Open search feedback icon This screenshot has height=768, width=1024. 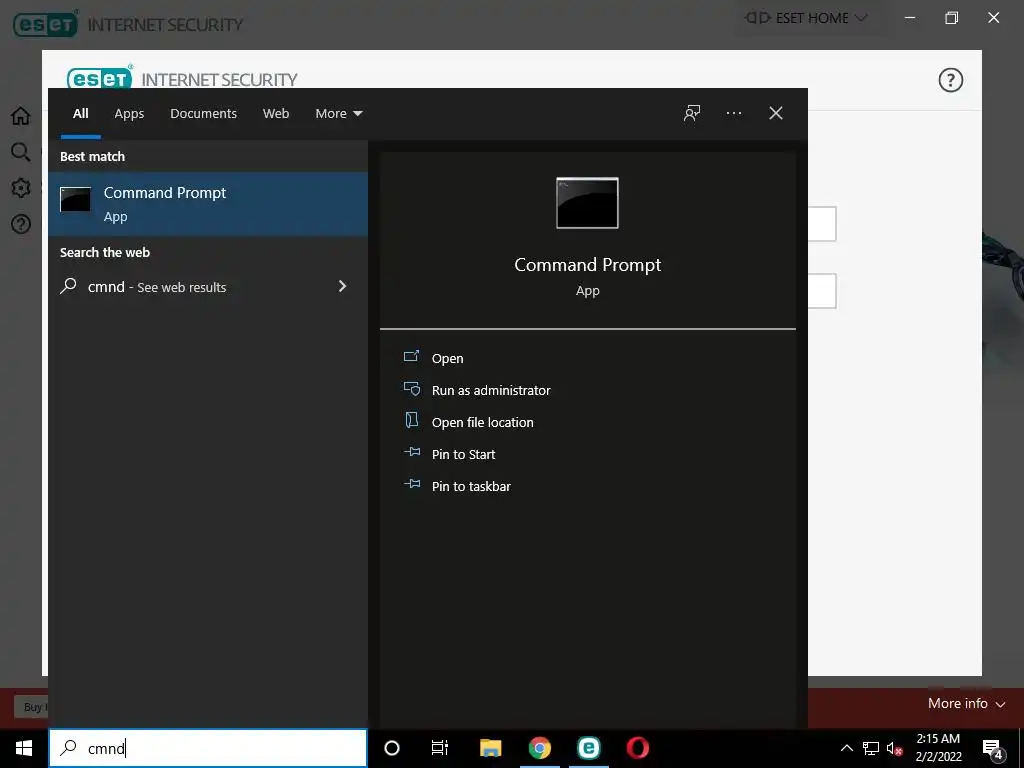pyautogui.click(x=692, y=113)
